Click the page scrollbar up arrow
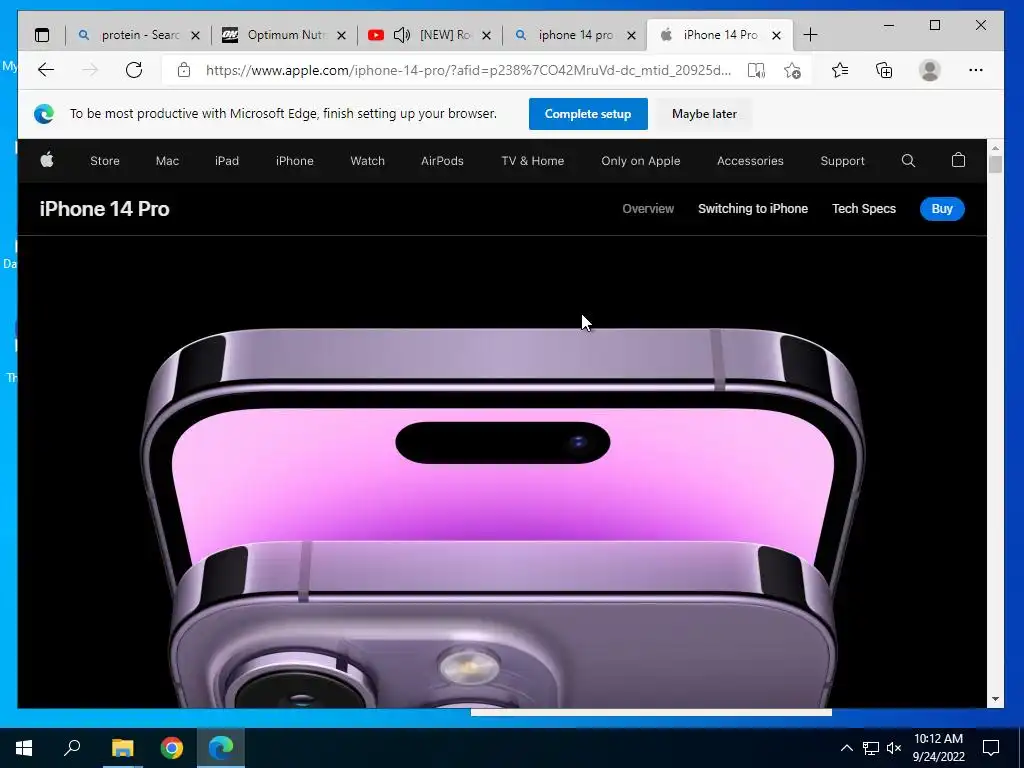Image resolution: width=1024 pixels, height=768 pixels. pos(995,146)
